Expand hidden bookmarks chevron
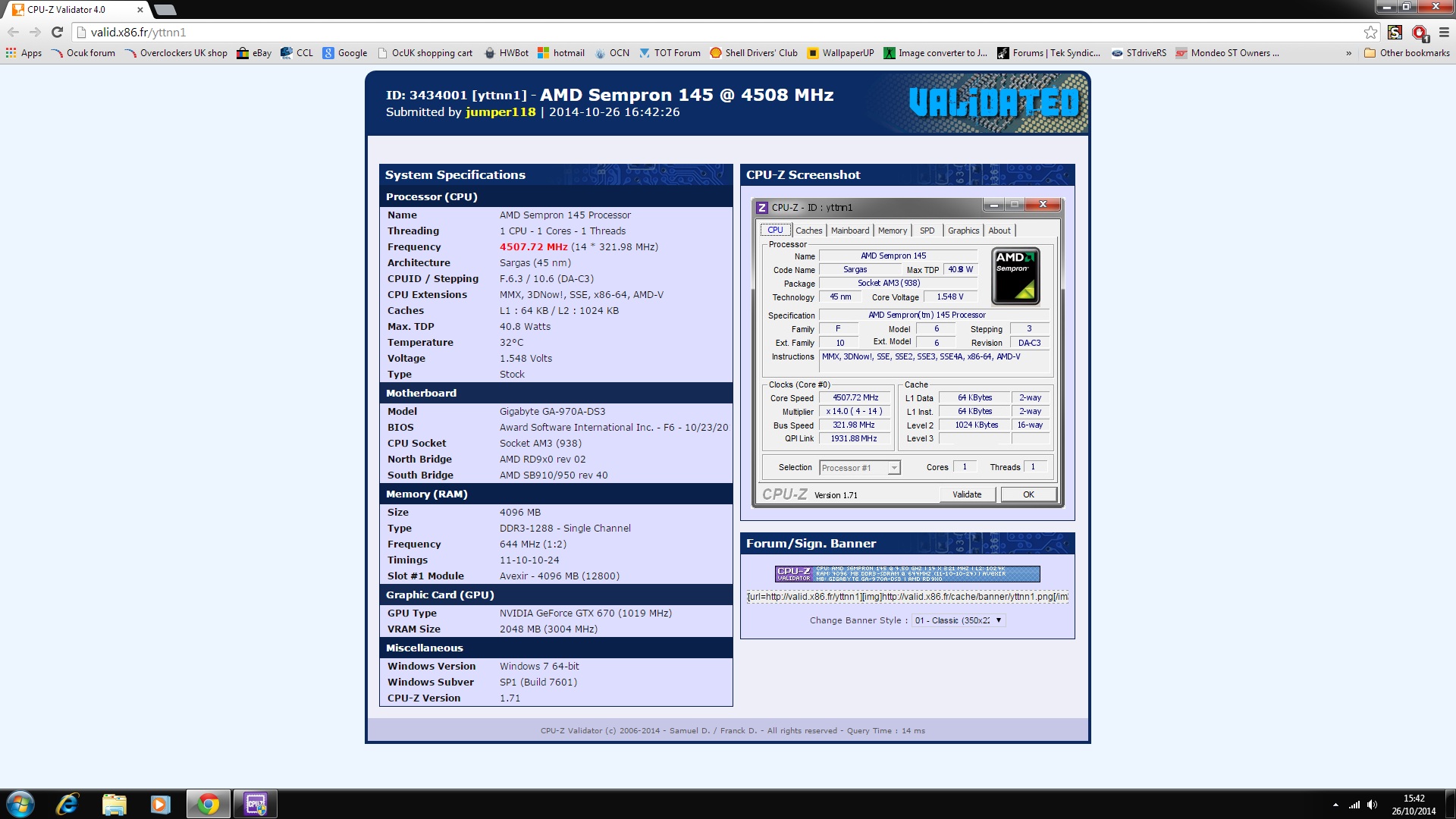1456x819 pixels. 1348,53
